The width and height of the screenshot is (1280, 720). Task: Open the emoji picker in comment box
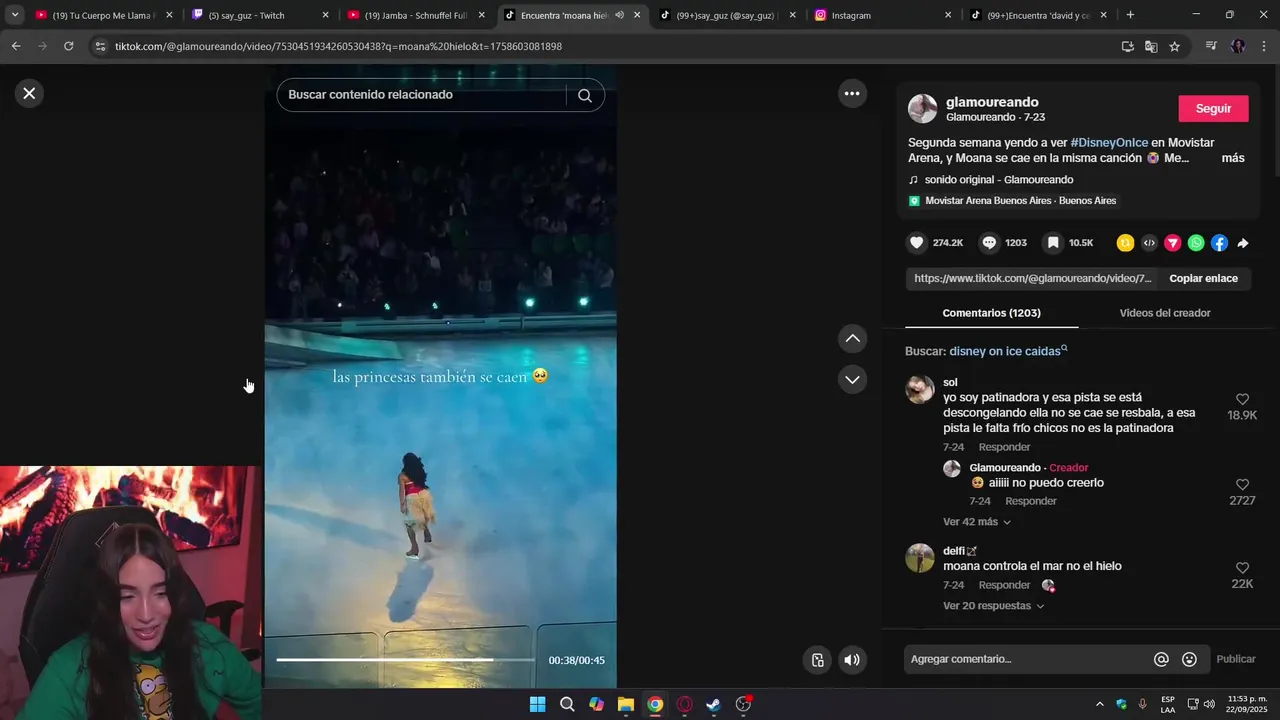click(1189, 659)
